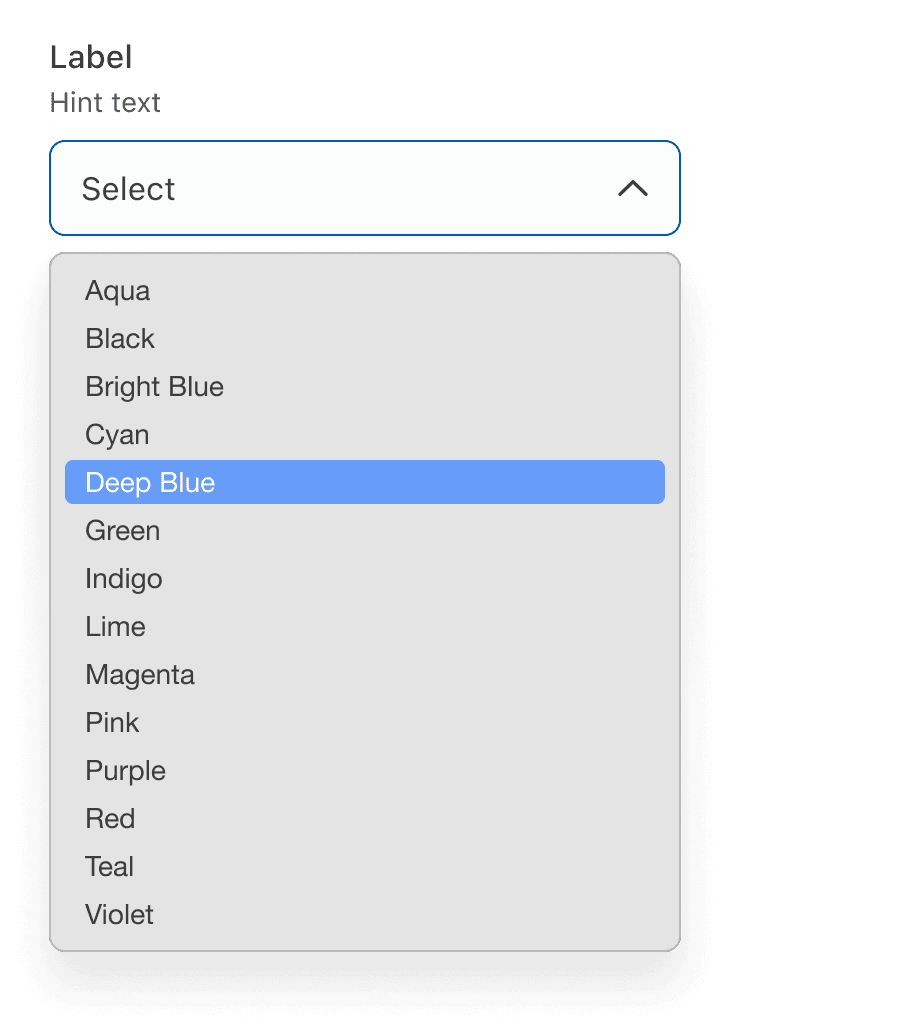Viewport: 897px width, 1032px height.
Task: Click the "Label" field label
Action: (91, 57)
